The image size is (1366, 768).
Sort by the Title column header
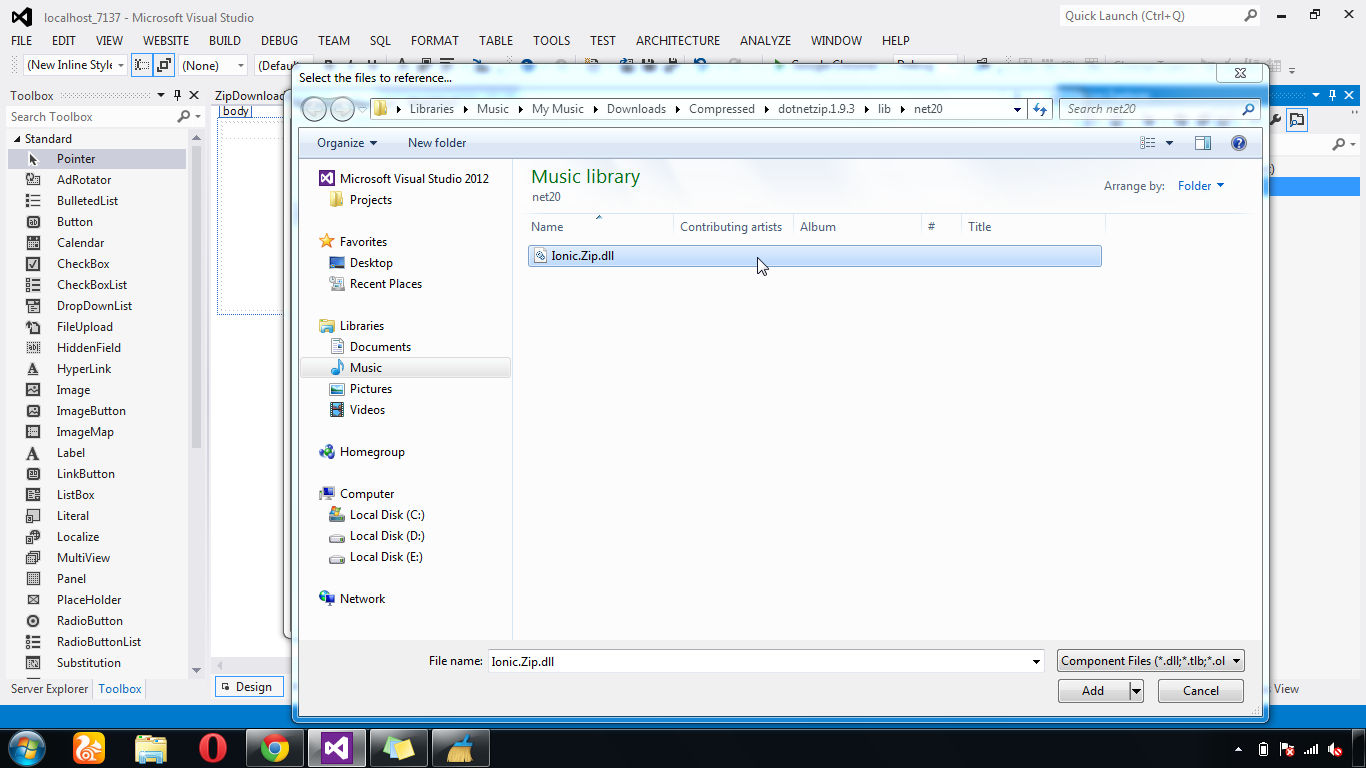coord(1032,227)
